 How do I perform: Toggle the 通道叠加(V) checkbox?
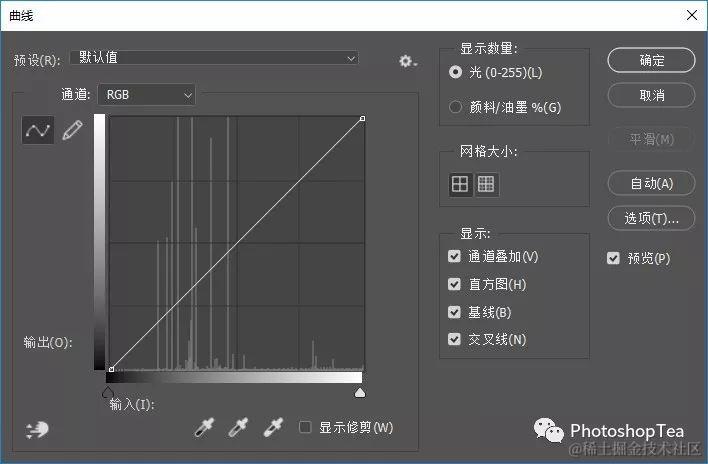454,256
